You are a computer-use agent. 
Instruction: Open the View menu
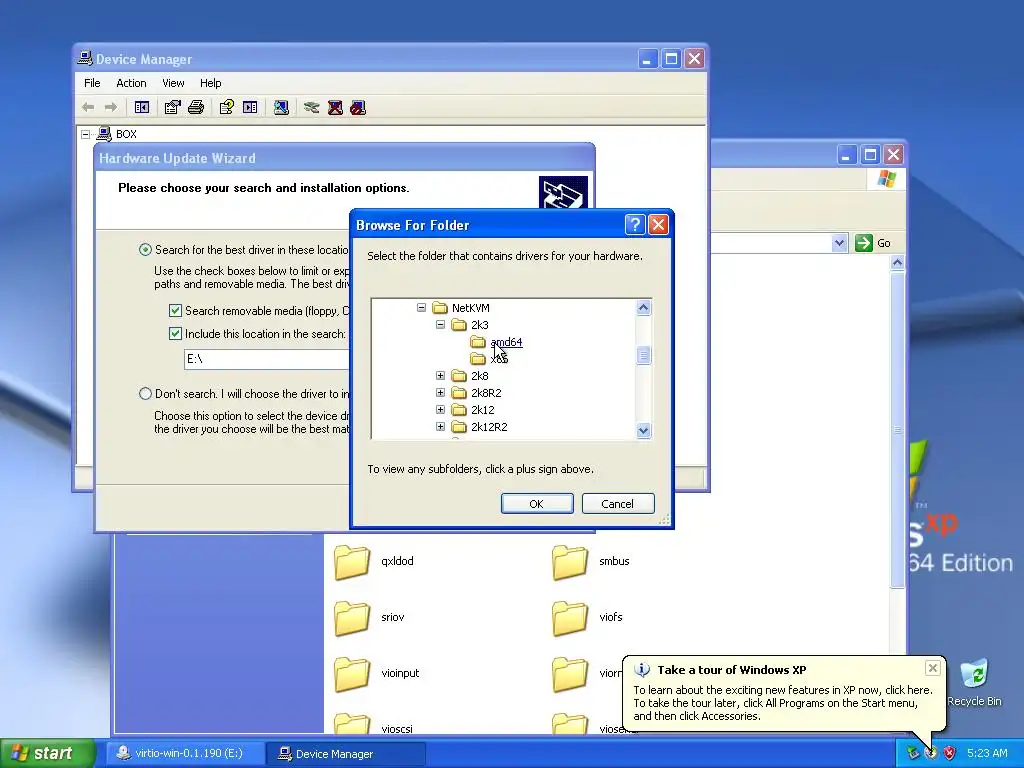coord(173,83)
